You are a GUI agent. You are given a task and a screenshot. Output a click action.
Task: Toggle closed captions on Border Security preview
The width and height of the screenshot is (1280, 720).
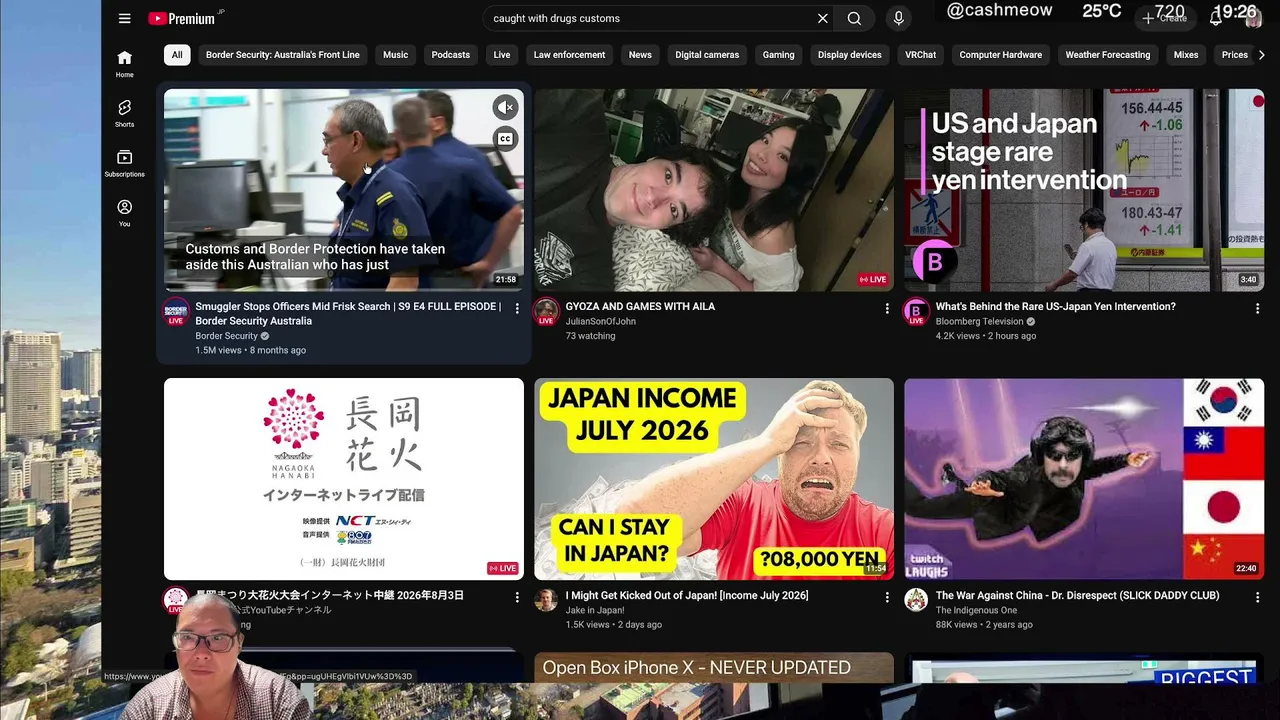click(x=505, y=139)
